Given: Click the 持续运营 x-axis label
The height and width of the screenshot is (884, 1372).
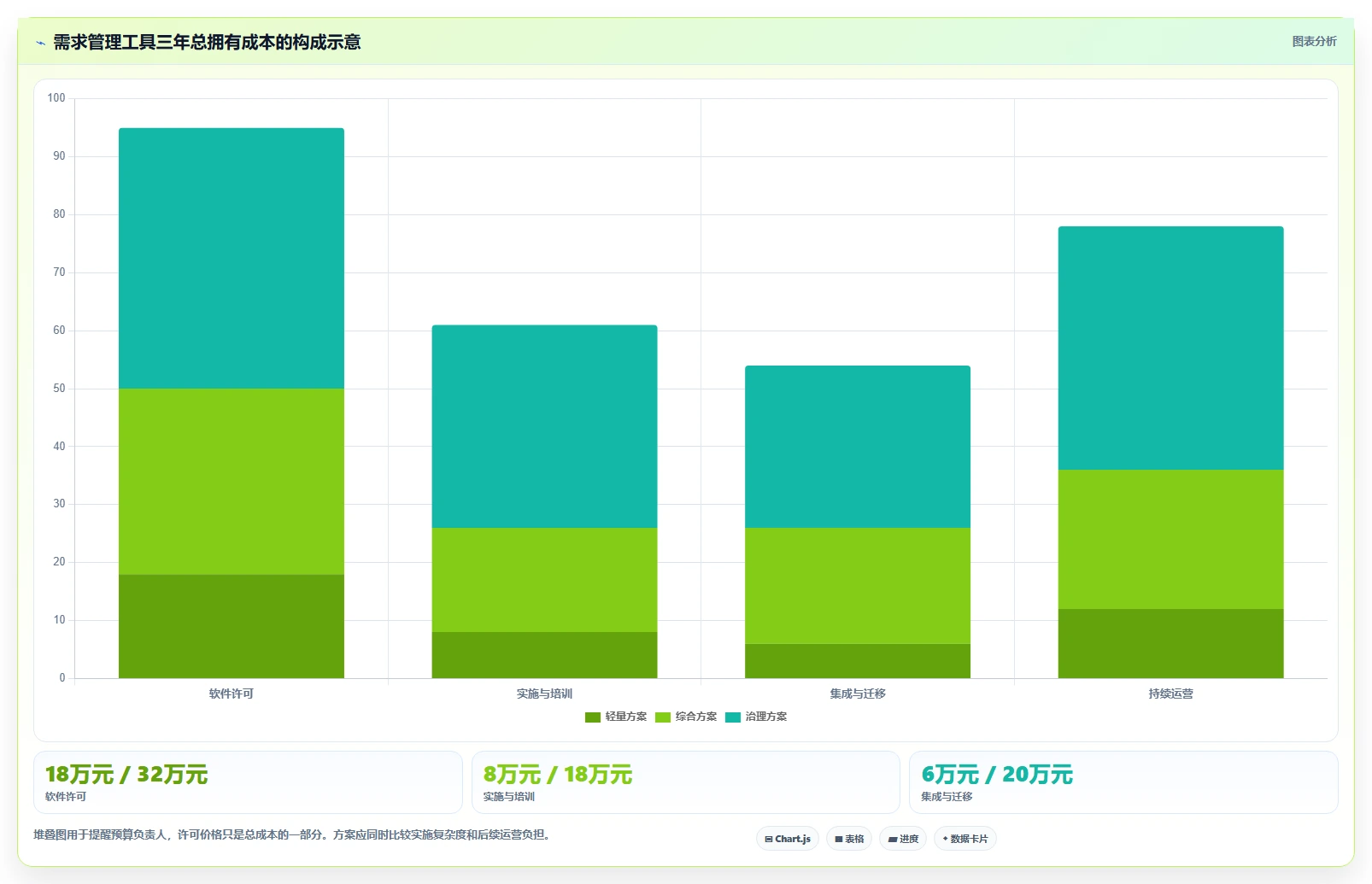Looking at the screenshot, I should (1170, 694).
